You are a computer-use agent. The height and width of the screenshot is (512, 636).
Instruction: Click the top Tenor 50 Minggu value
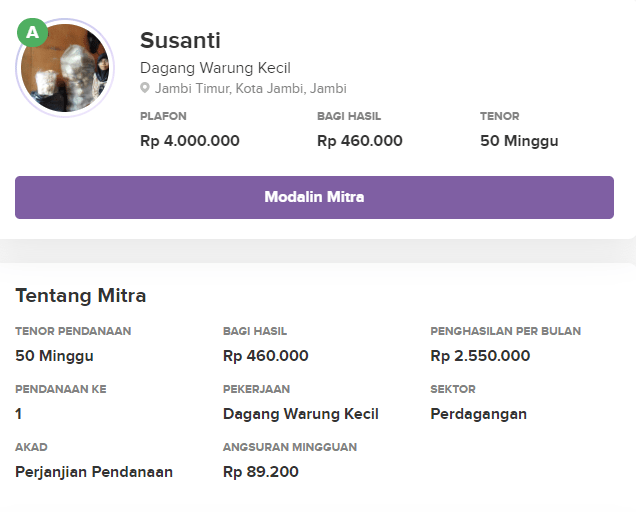(519, 141)
